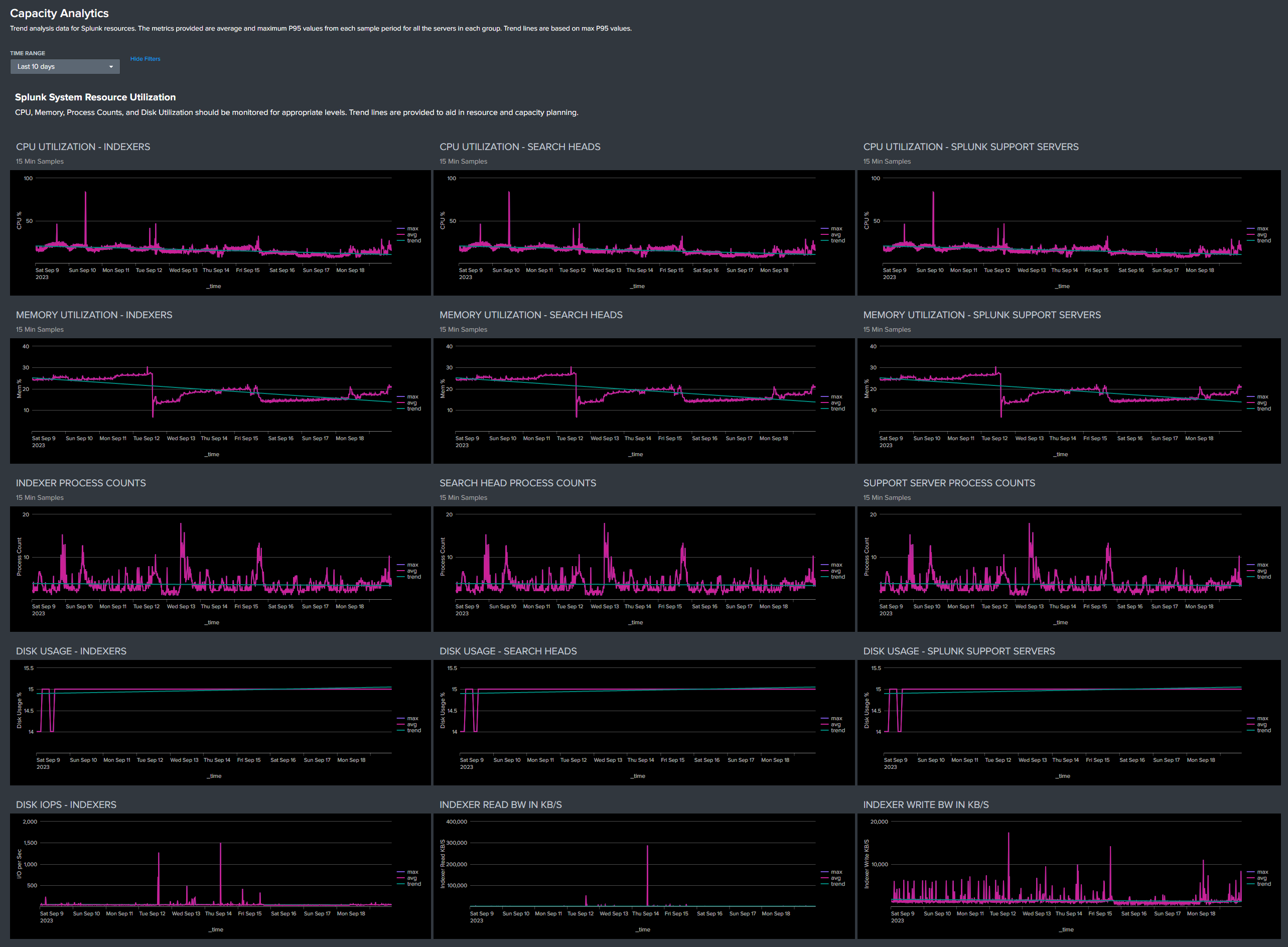Viewport: 1288px width, 947px height.
Task: Select max legend in CPU Utilization - Search Heads chart
Action: [832, 229]
